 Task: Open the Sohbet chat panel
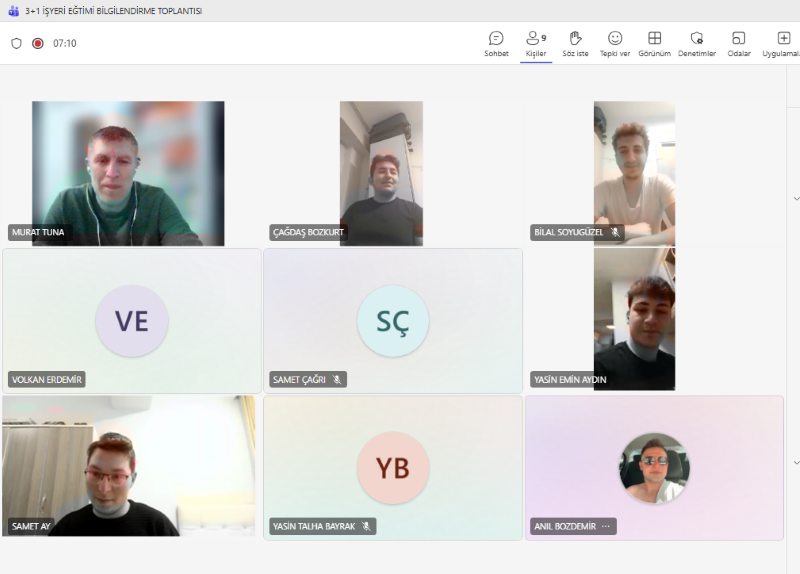(x=496, y=43)
